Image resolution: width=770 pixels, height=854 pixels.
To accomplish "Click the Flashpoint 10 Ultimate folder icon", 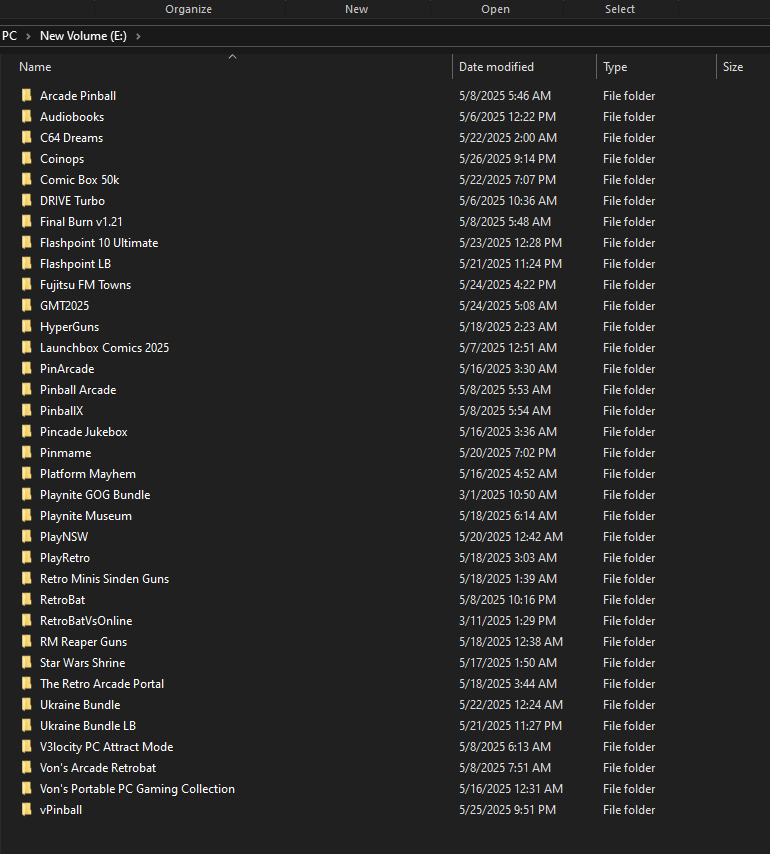I will [26, 243].
